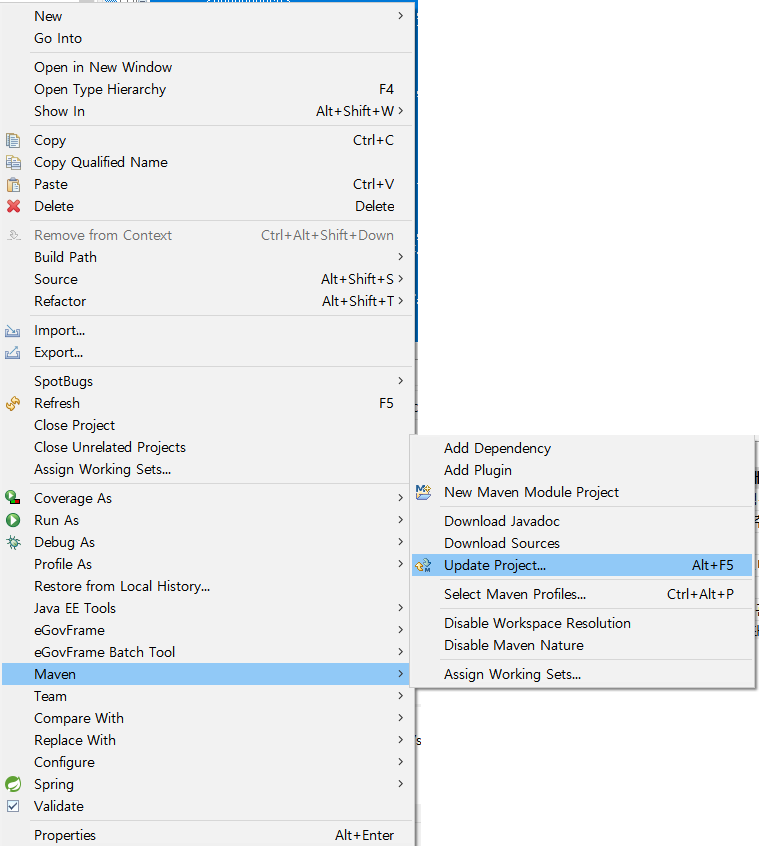Click the green Run As icon
Viewport: 759px width, 846px height.
coord(13,520)
